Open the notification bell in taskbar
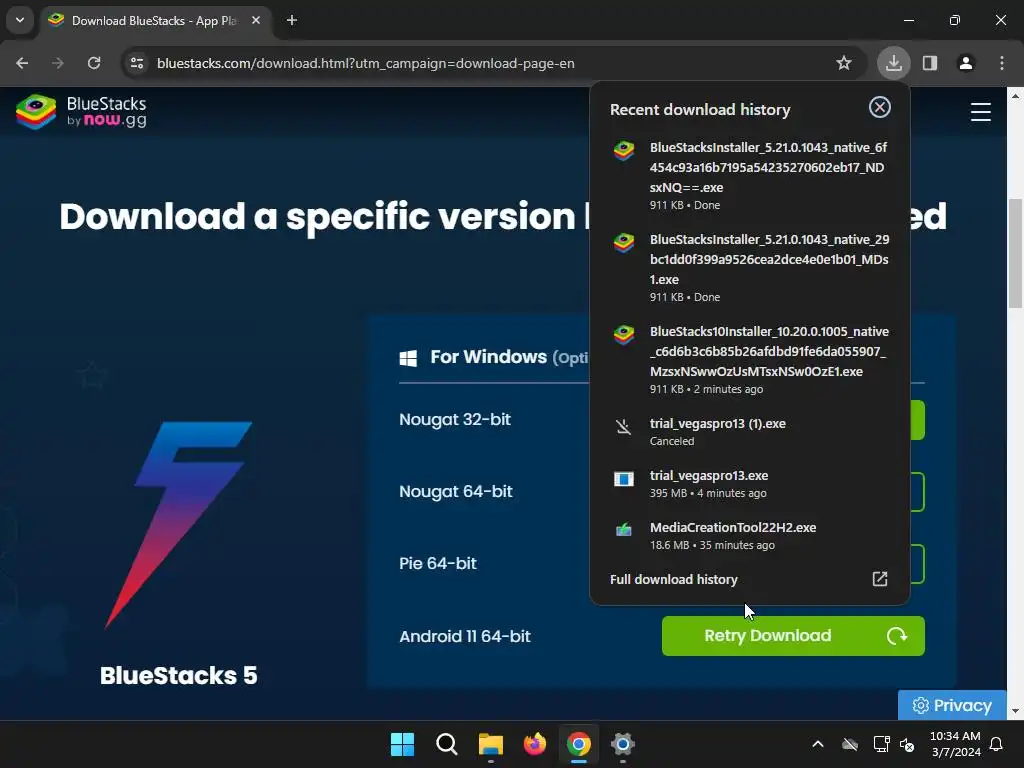The image size is (1024, 768). point(997,744)
